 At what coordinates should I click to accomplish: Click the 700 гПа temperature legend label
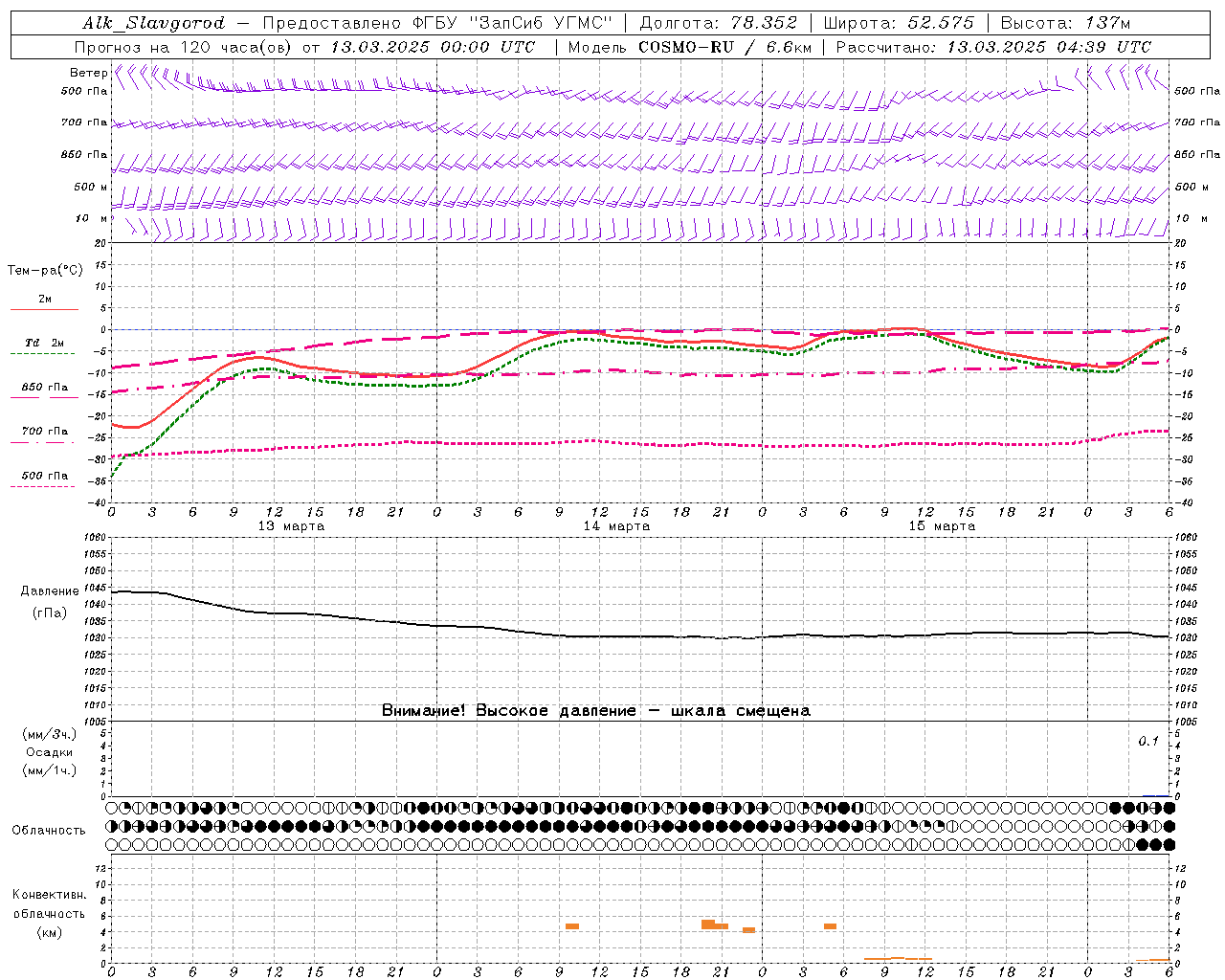coord(45,432)
